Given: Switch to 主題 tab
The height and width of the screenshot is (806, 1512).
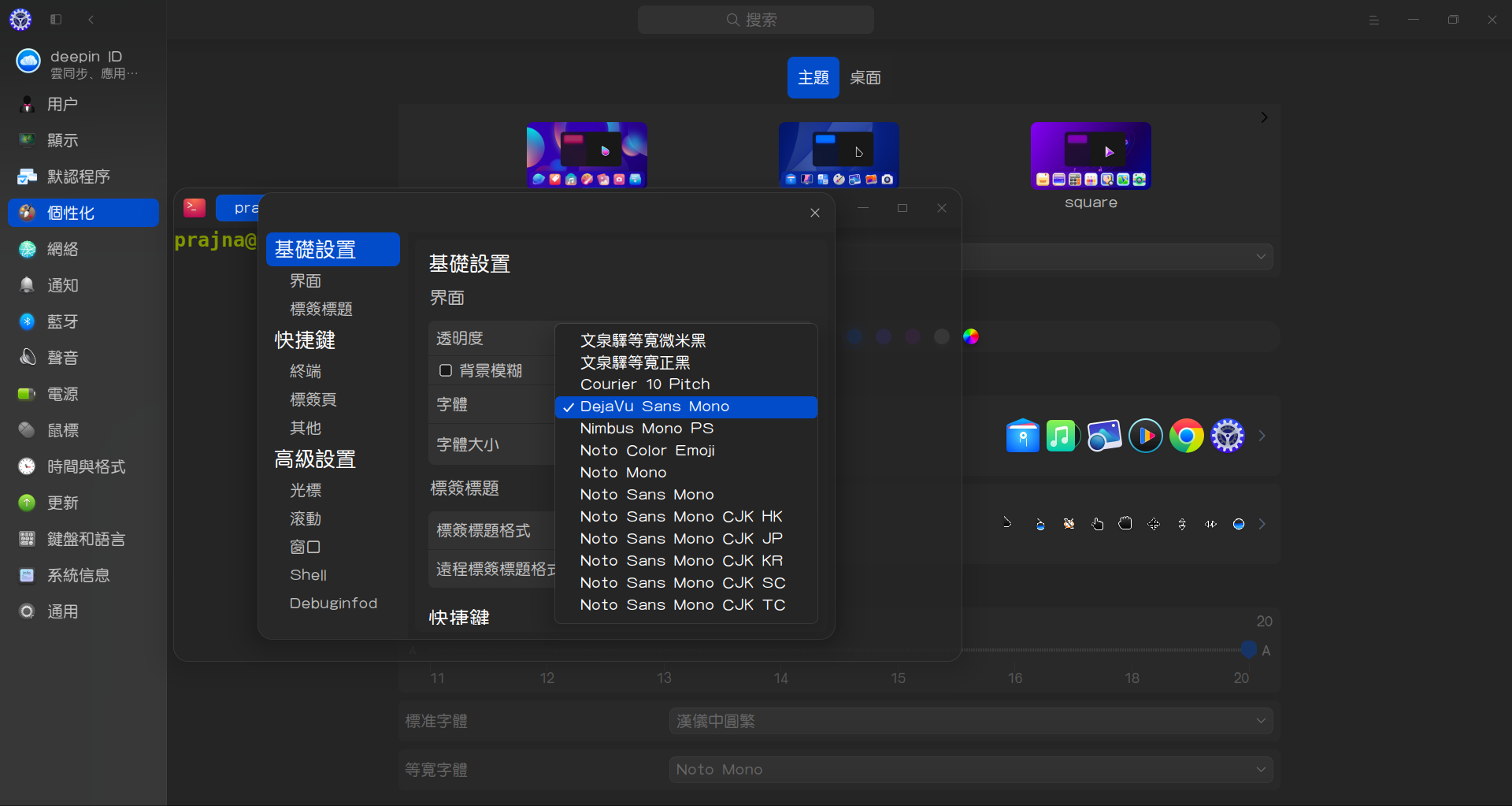Looking at the screenshot, I should tap(813, 77).
